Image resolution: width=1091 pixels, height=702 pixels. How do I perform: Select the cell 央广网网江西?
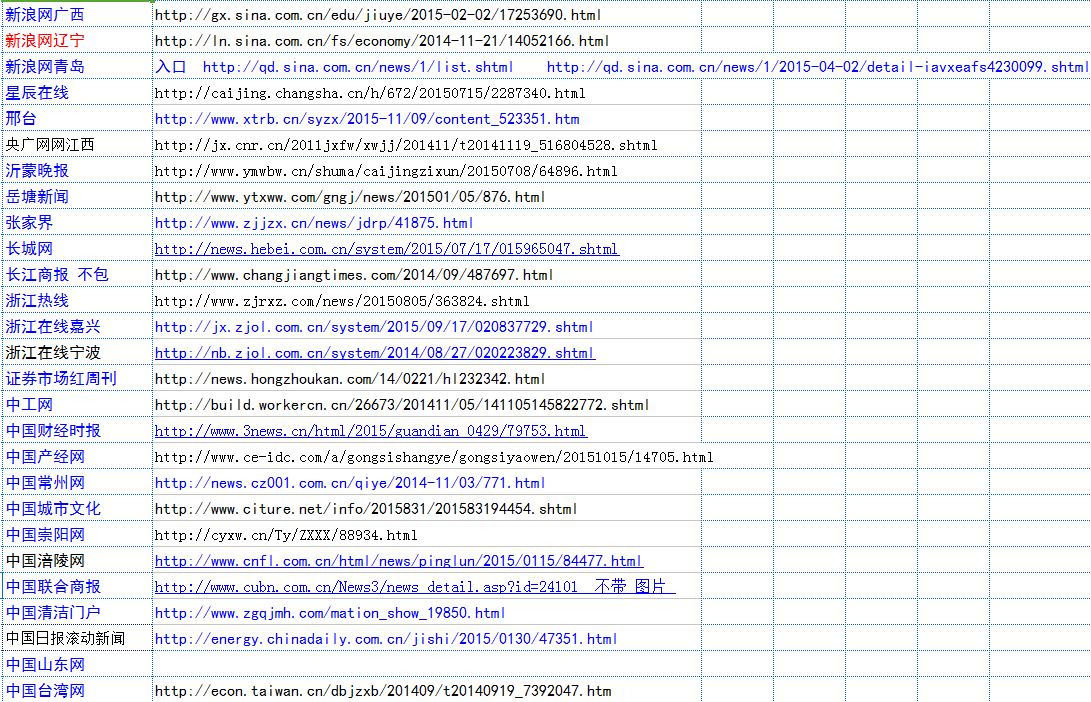point(77,144)
